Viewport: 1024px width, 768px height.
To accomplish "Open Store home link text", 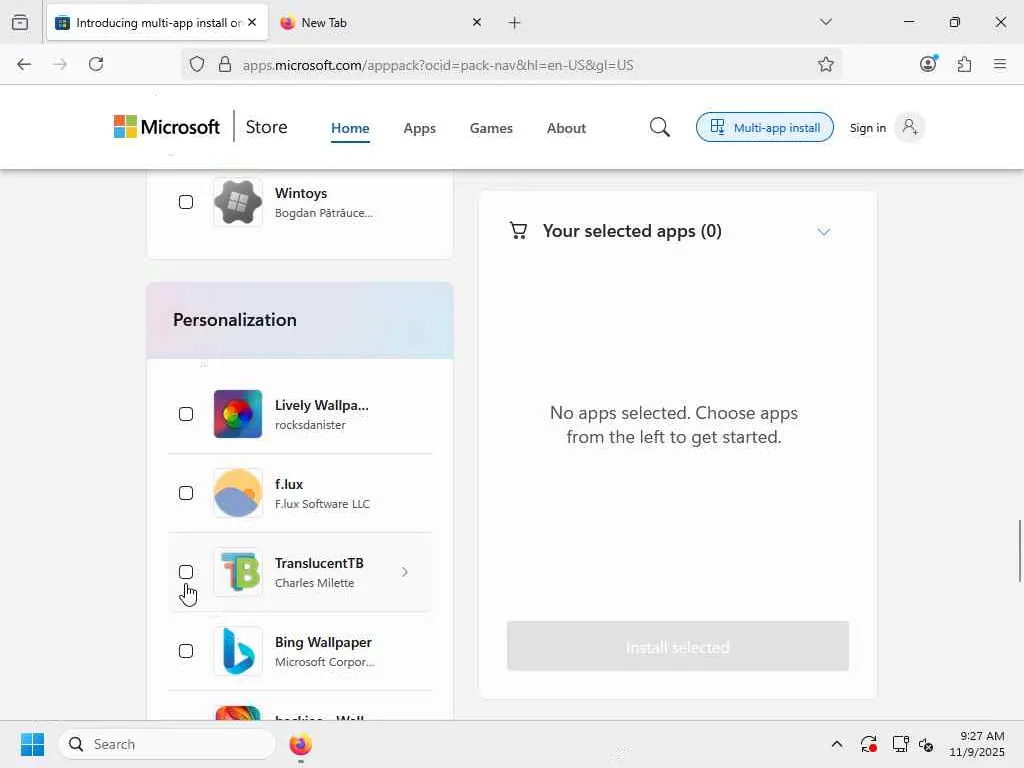I will (266, 127).
